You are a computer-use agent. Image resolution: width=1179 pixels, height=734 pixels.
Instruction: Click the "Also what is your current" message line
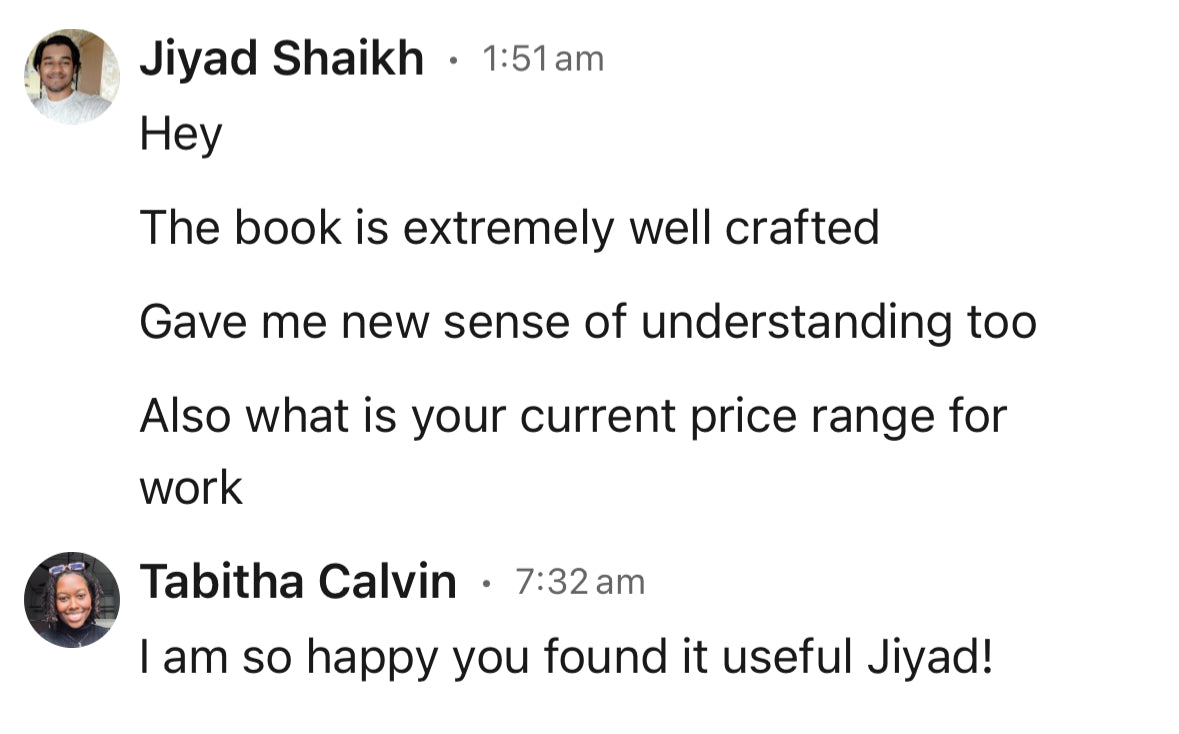(x=572, y=416)
